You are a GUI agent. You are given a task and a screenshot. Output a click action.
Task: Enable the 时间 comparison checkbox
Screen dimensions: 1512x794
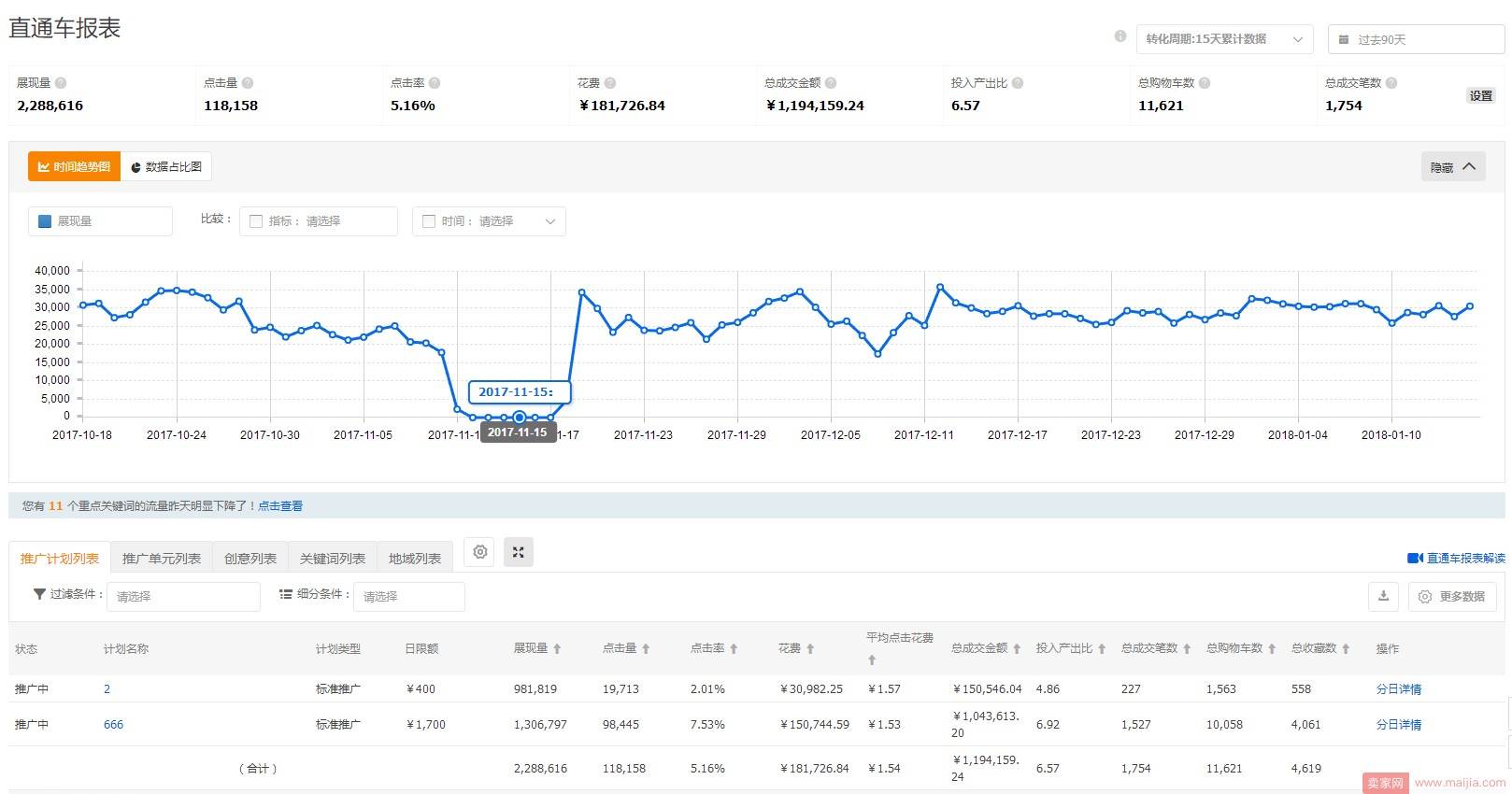click(429, 221)
